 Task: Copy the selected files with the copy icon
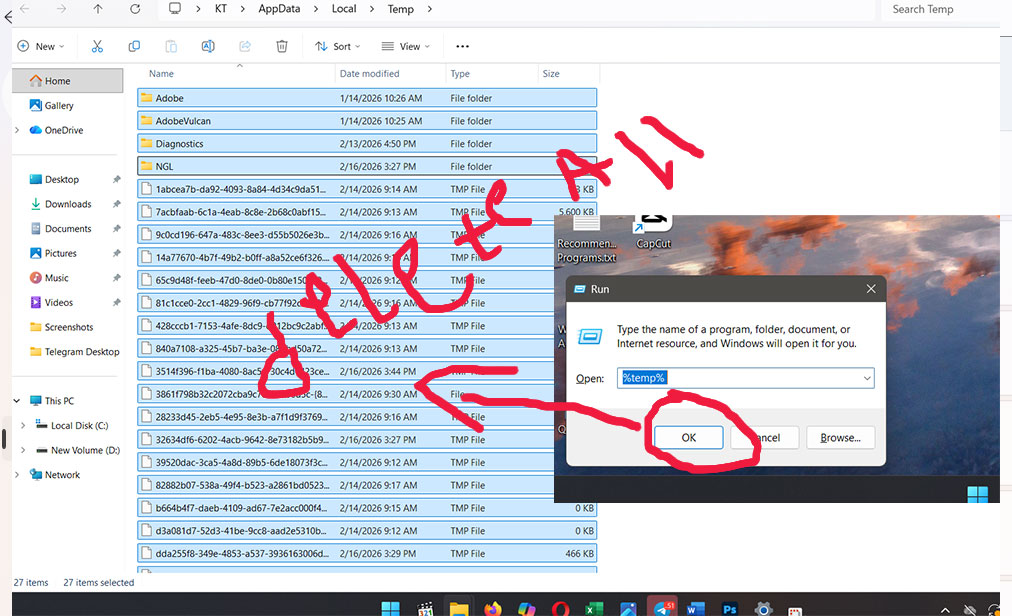pyautogui.click(x=134, y=46)
